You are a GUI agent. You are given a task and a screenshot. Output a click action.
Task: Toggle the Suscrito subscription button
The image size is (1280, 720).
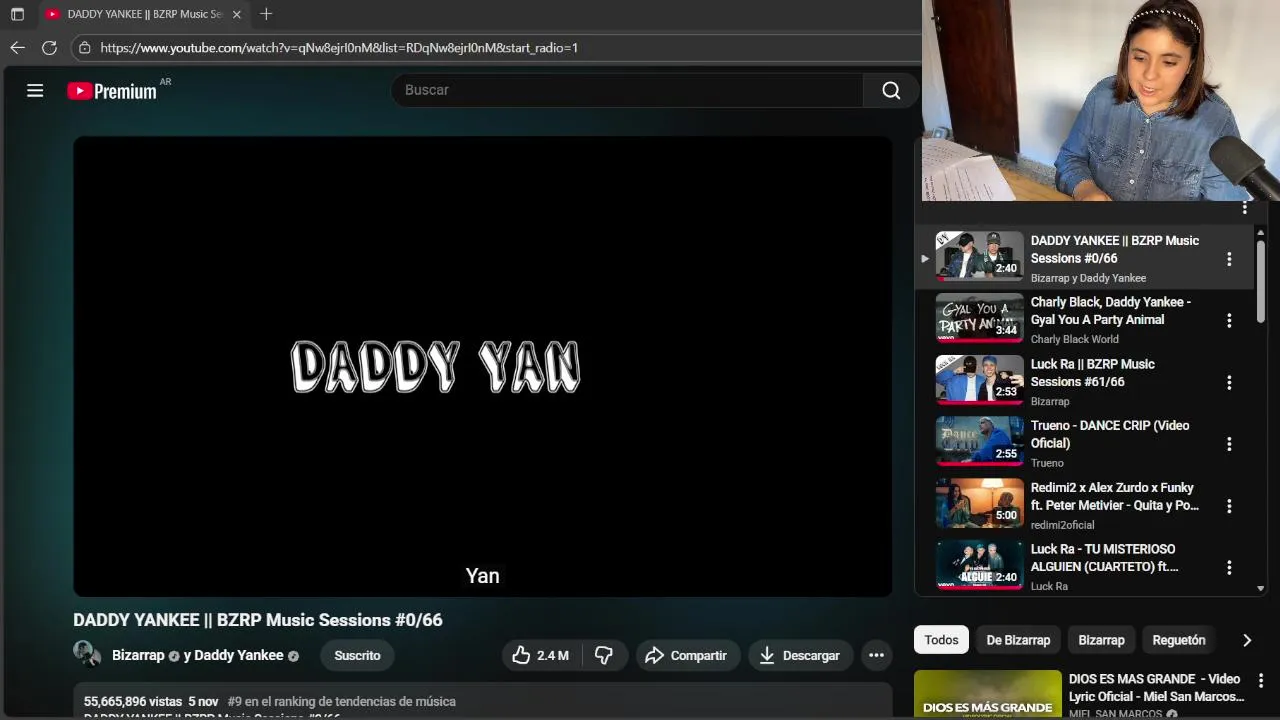357,655
